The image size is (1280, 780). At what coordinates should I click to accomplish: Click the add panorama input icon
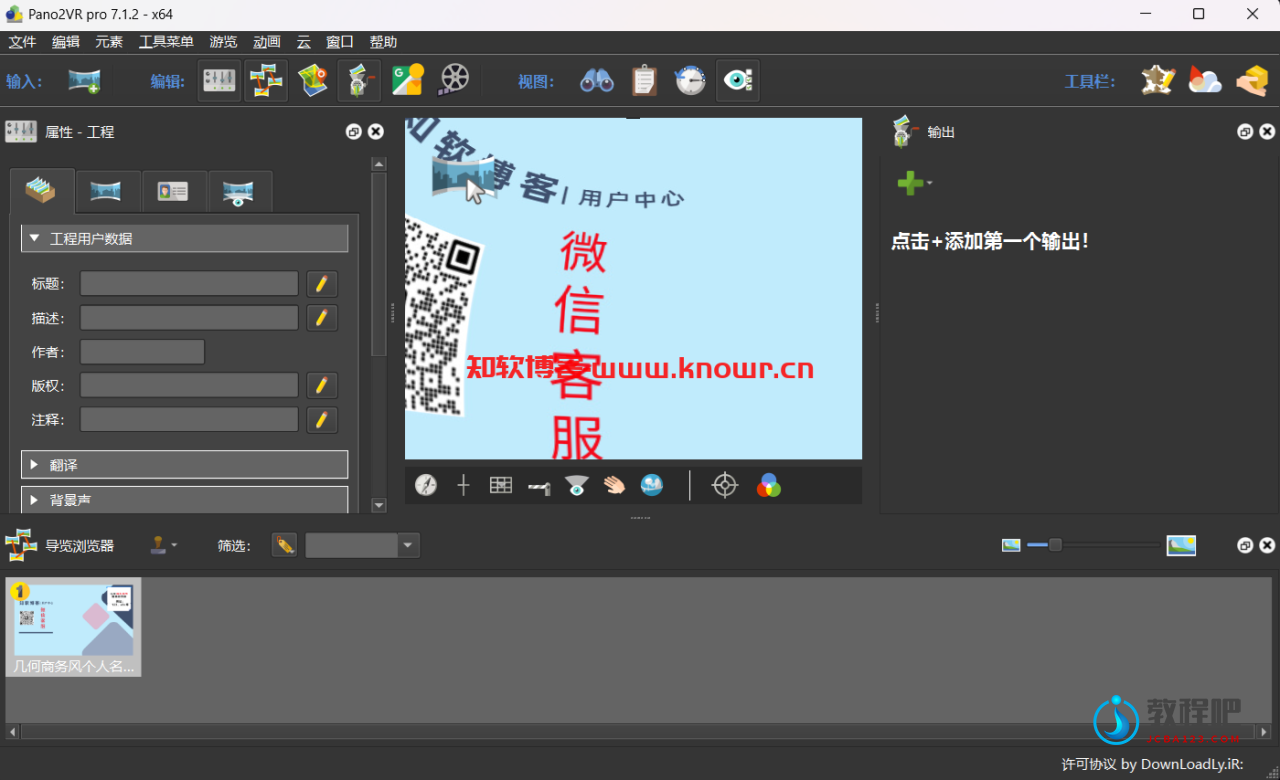pos(84,81)
